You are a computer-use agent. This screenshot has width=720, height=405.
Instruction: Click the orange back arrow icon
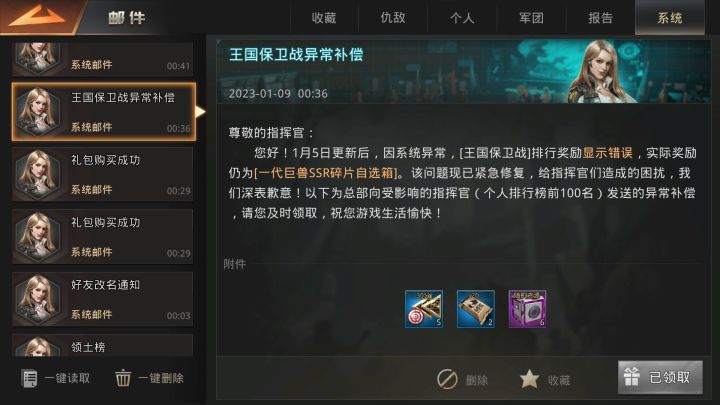(x=37, y=16)
